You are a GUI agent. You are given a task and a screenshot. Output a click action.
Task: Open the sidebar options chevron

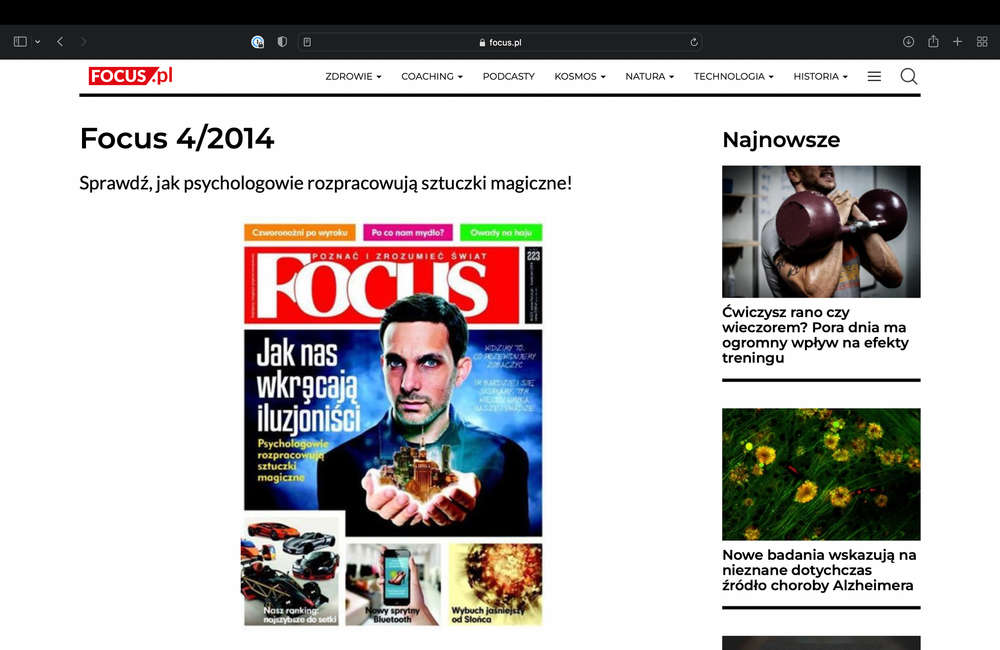(36, 41)
